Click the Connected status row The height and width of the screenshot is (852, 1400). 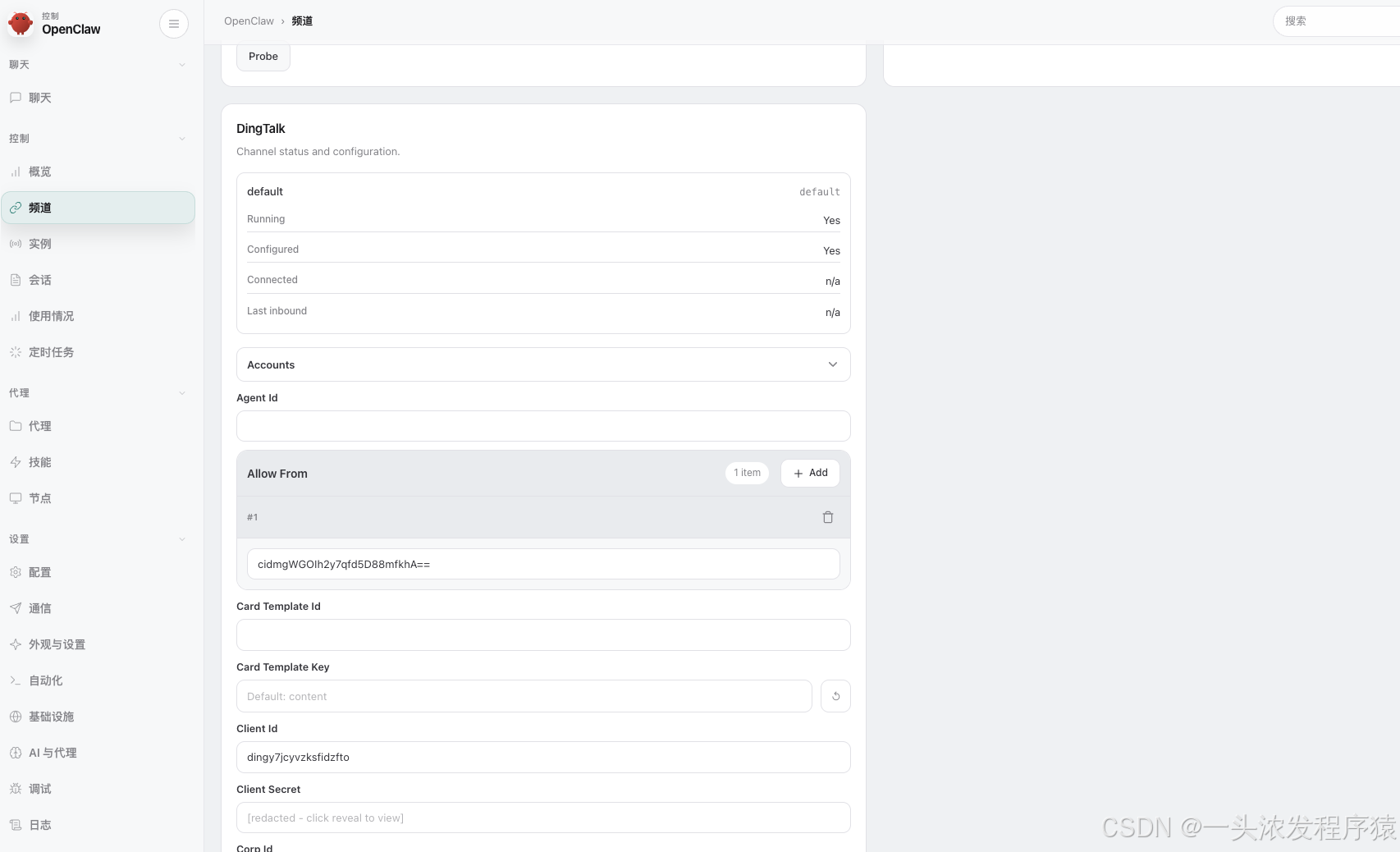point(543,280)
